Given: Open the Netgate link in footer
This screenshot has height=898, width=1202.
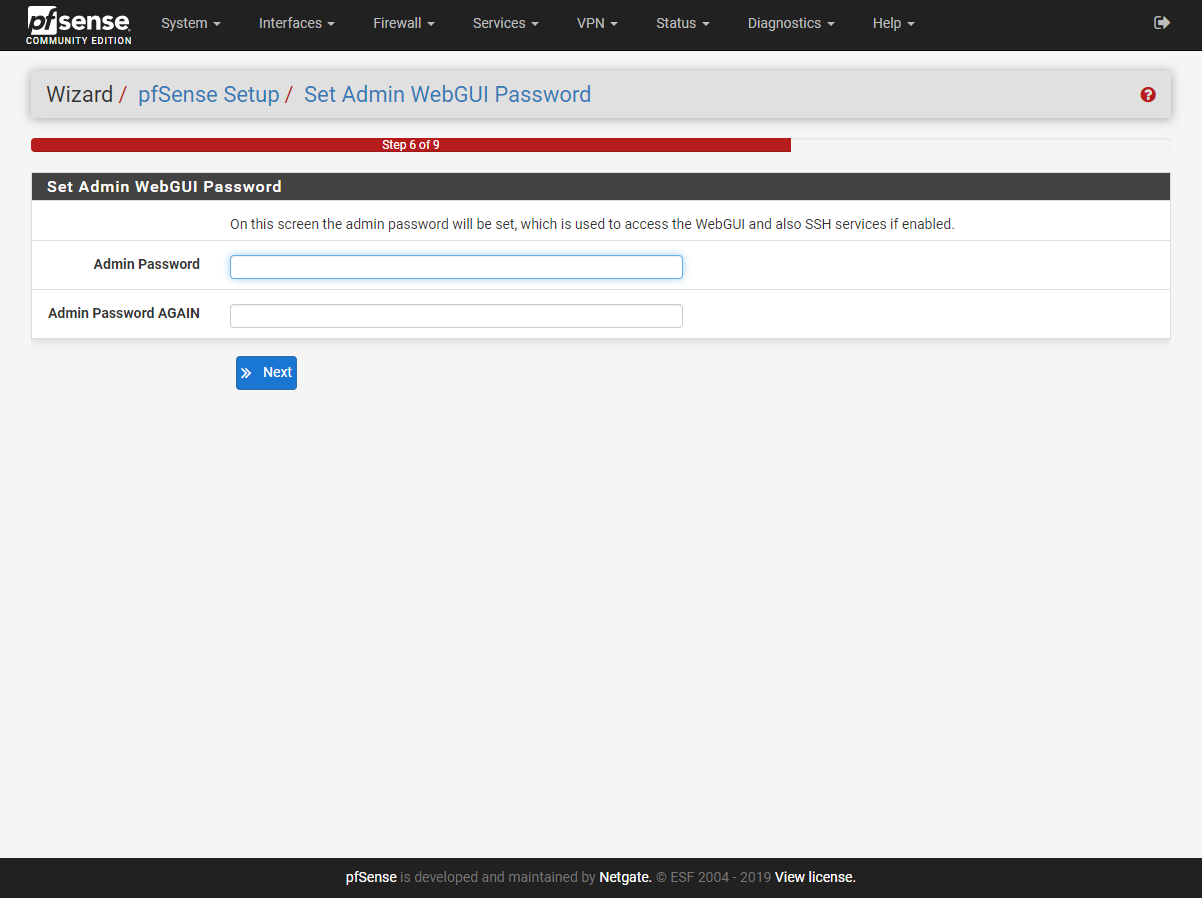Looking at the screenshot, I should pyautogui.click(x=625, y=877).
